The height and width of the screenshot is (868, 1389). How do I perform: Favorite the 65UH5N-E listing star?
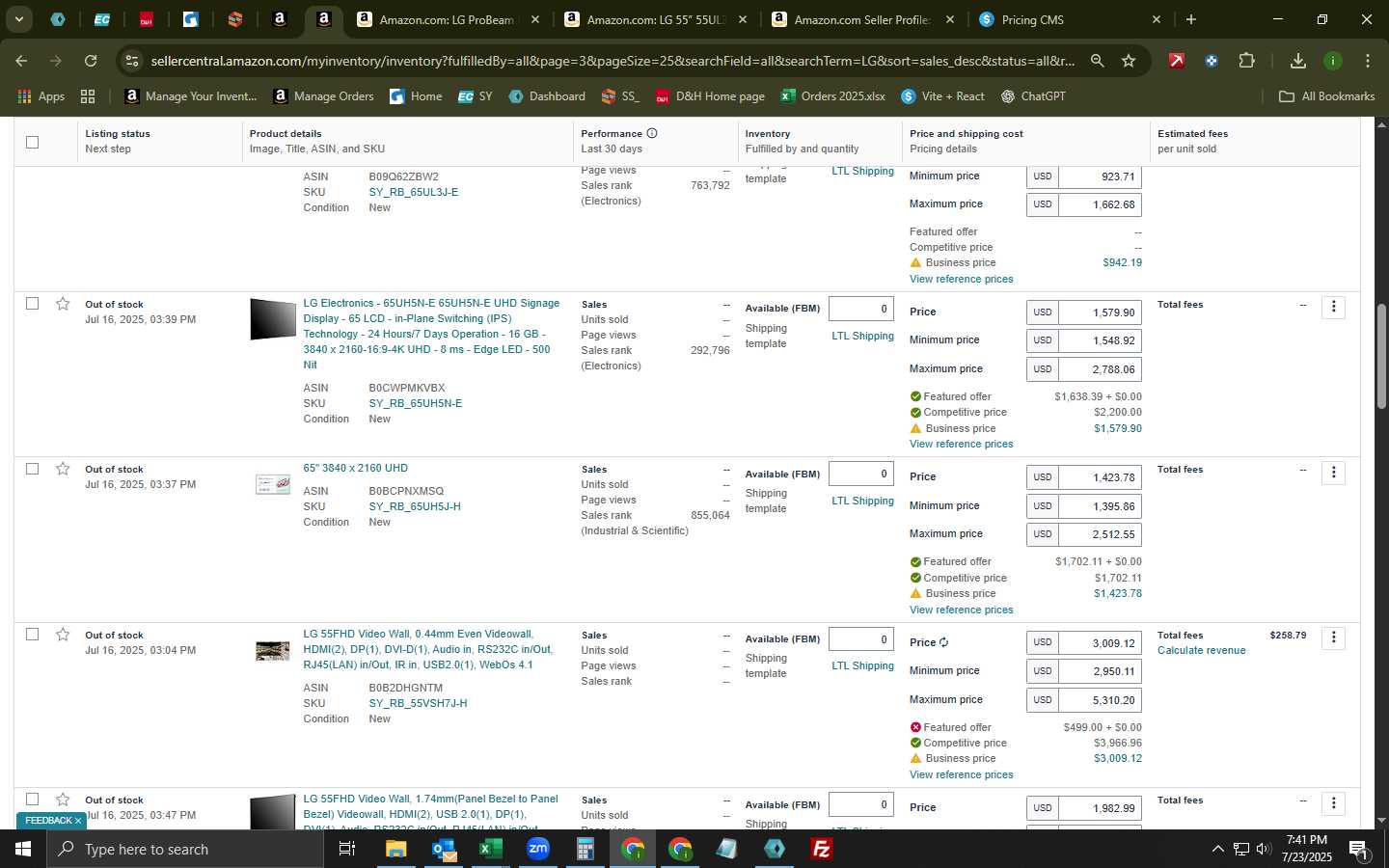click(63, 304)
